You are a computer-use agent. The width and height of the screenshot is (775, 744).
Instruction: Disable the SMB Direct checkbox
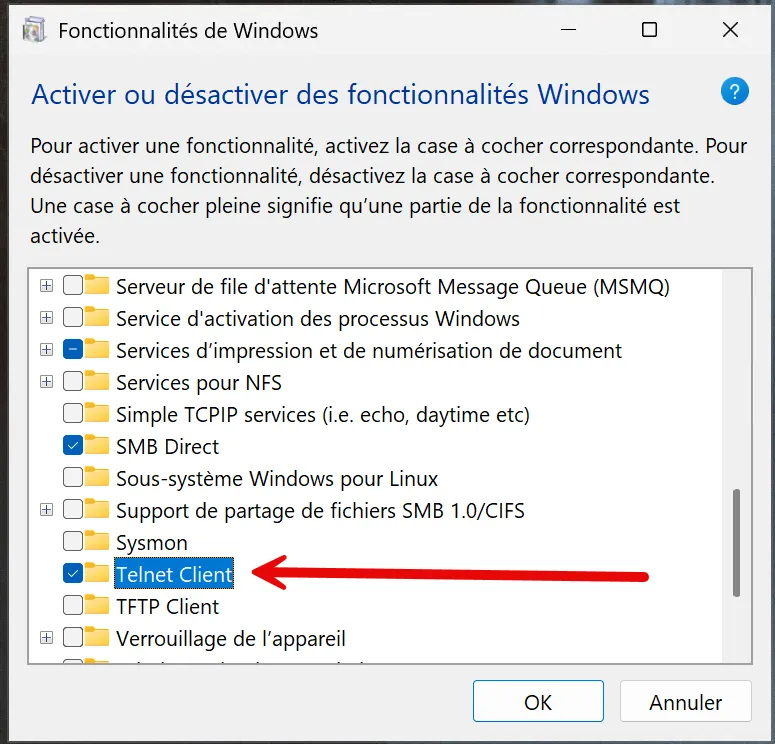click(73, 446)
